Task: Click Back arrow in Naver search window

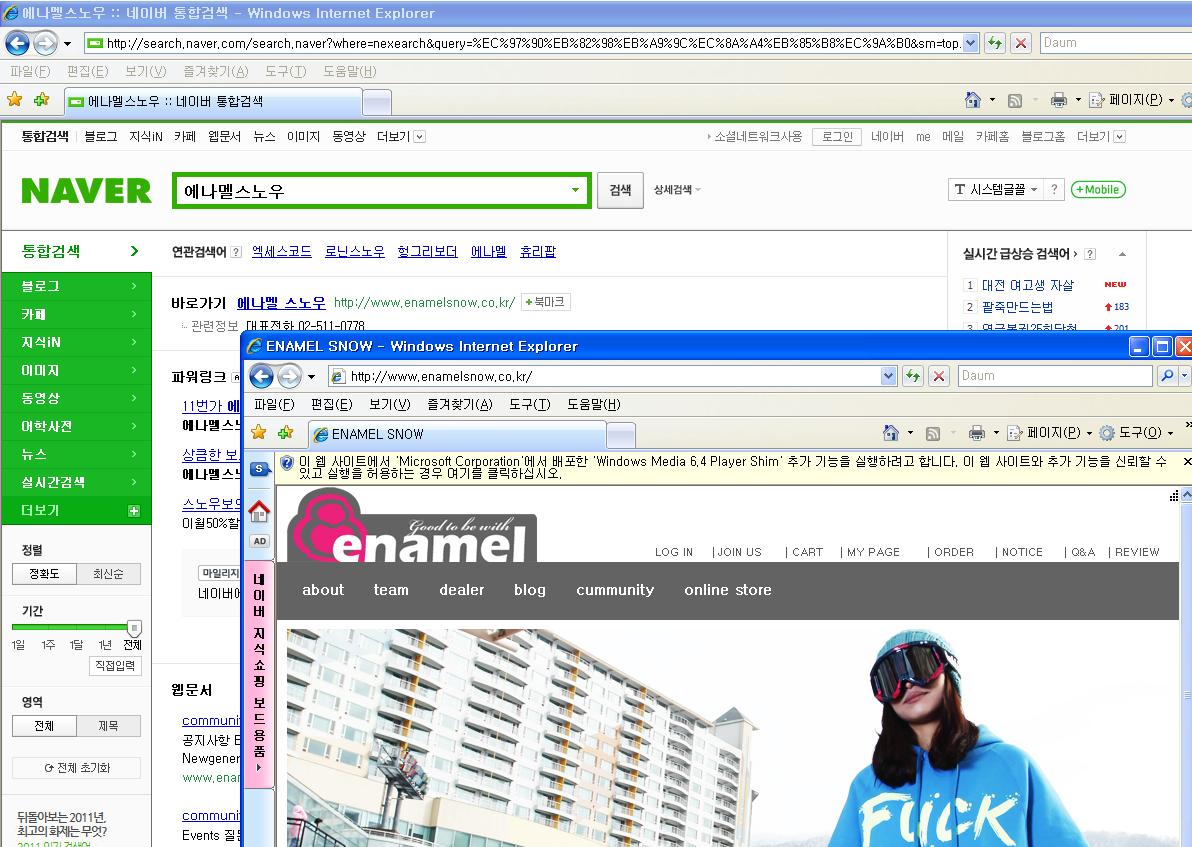Action: point(17,43)
